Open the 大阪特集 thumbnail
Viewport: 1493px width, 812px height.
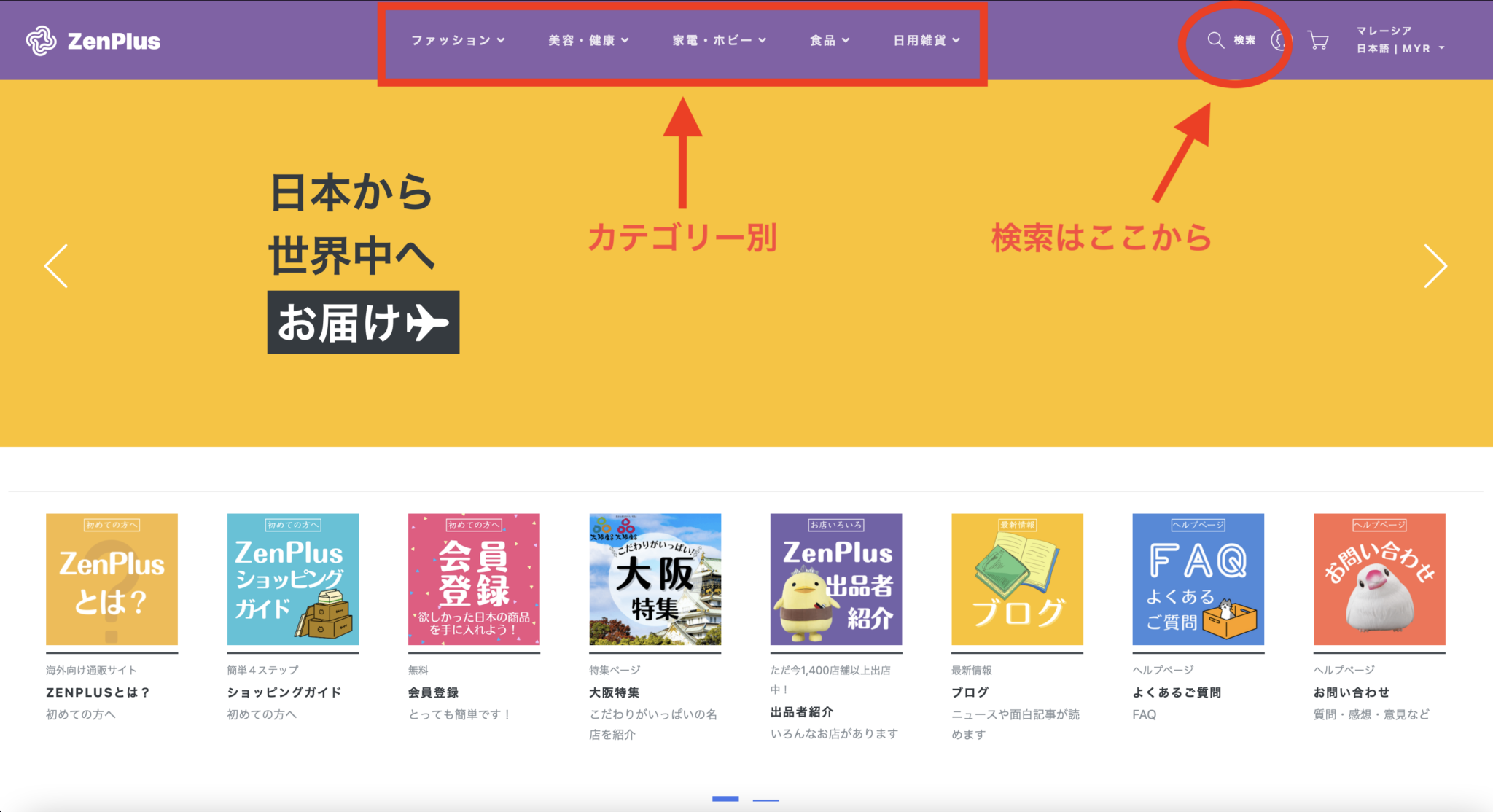pyautogui.click(x=655, y=578)
